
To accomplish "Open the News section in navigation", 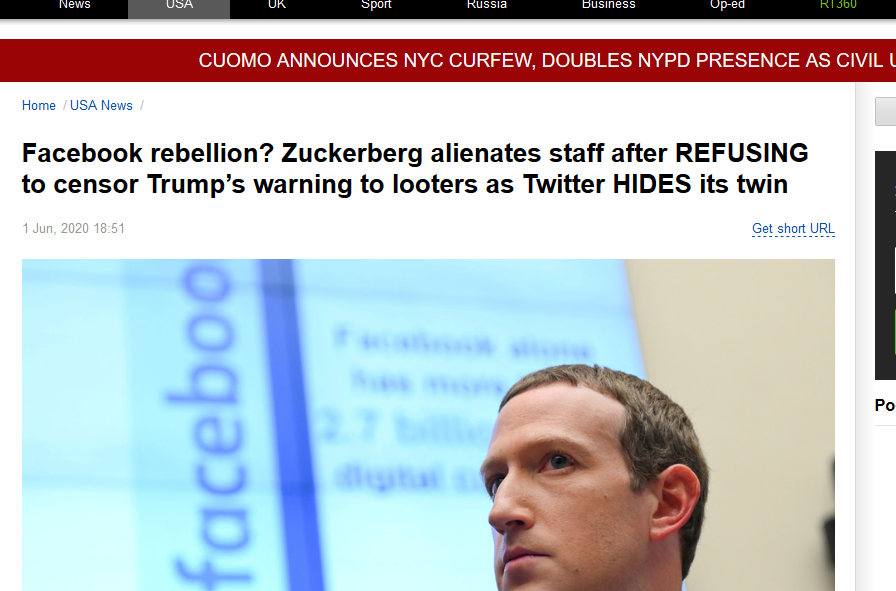I will coord(75,6).
